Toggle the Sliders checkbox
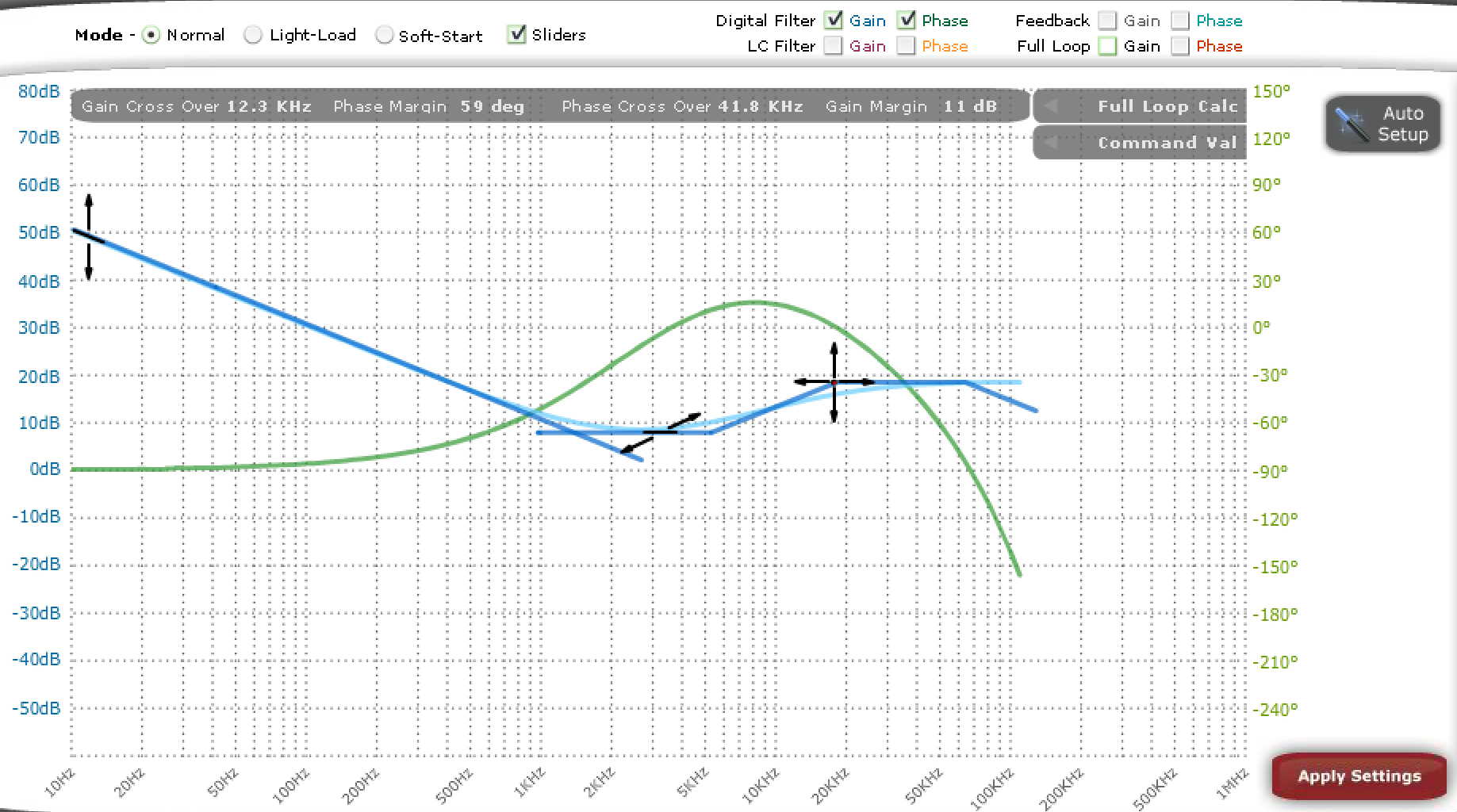The image size is (1457, 812). [x=516, y=34]
